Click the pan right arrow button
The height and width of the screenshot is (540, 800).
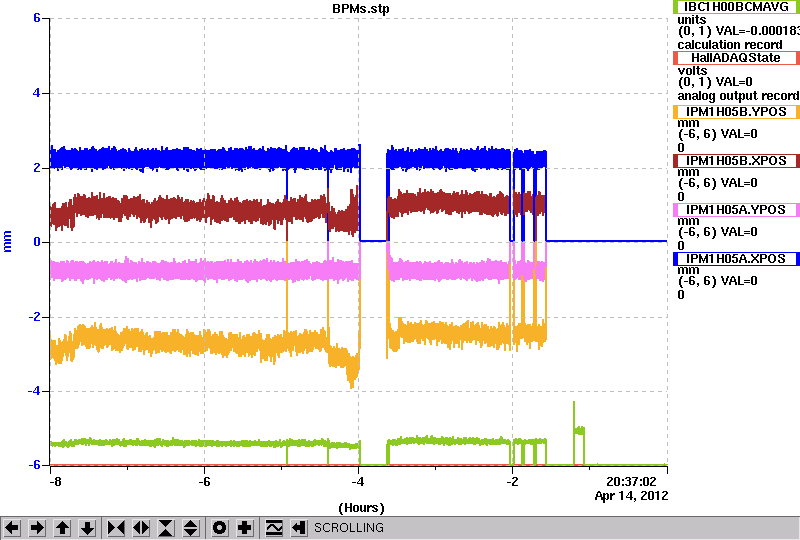[37, 528]
